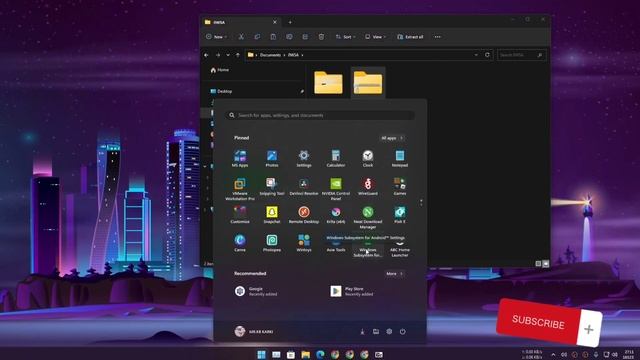Launch Krita (x64)

click(336, 215)
